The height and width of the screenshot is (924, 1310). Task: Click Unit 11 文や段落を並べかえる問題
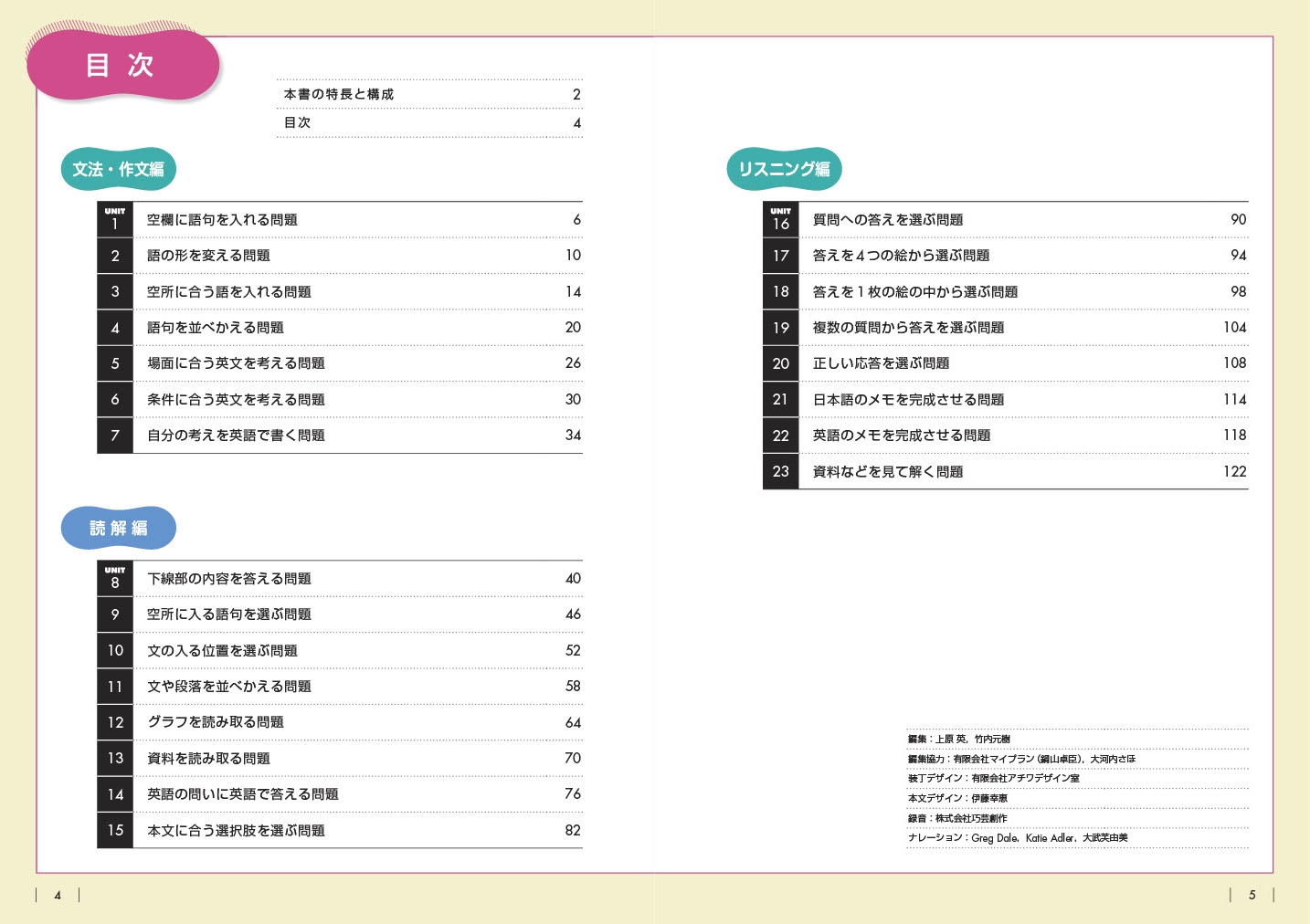[x=340, y=687]
